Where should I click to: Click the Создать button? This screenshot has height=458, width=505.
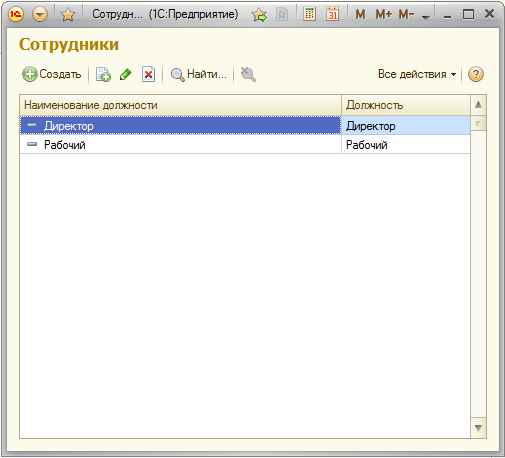(x=52, y=74)
